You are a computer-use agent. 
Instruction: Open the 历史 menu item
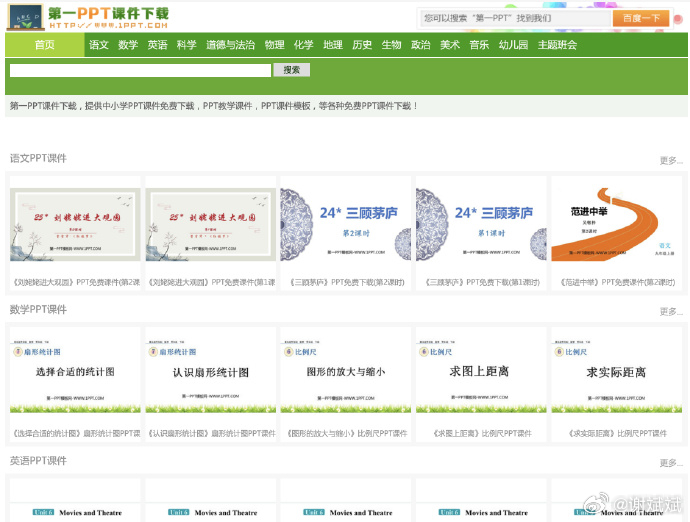point(362,45)
